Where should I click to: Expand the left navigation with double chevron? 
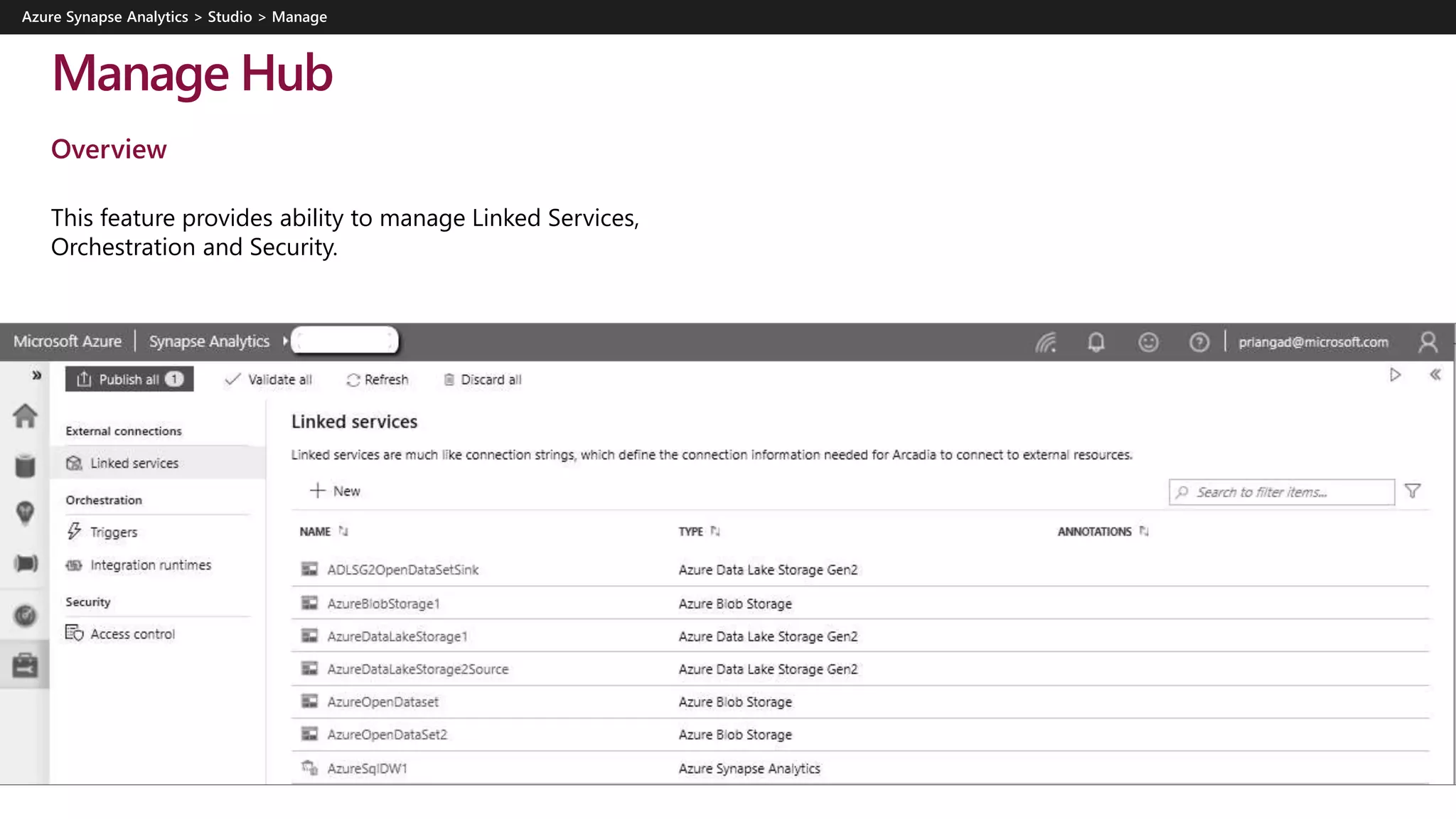(36, 375)
